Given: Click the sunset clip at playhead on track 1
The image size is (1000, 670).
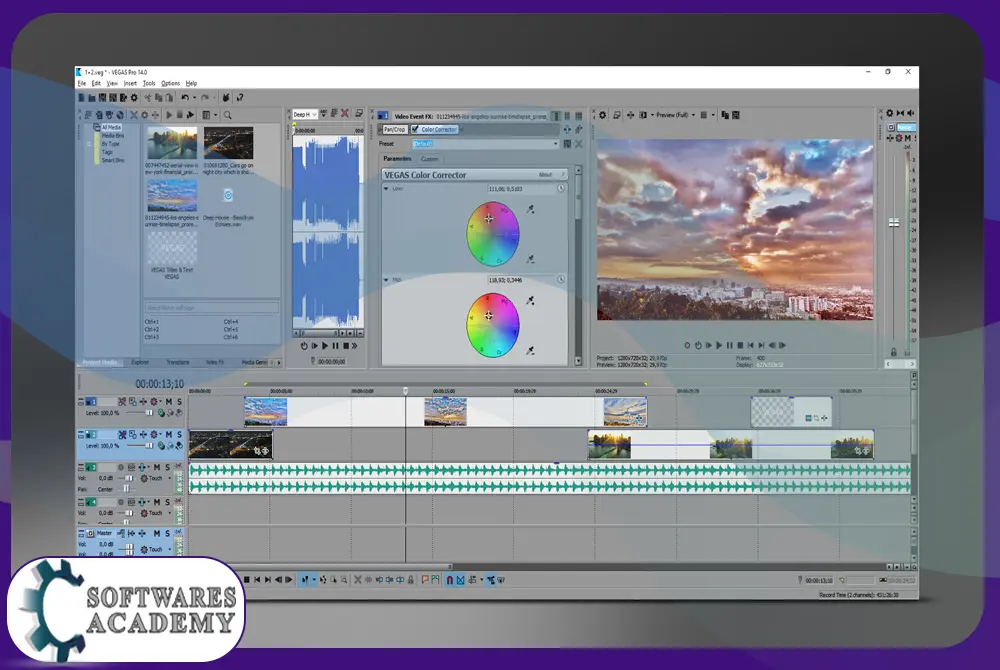Looking at the screenshot, I should tap(445, 412).
